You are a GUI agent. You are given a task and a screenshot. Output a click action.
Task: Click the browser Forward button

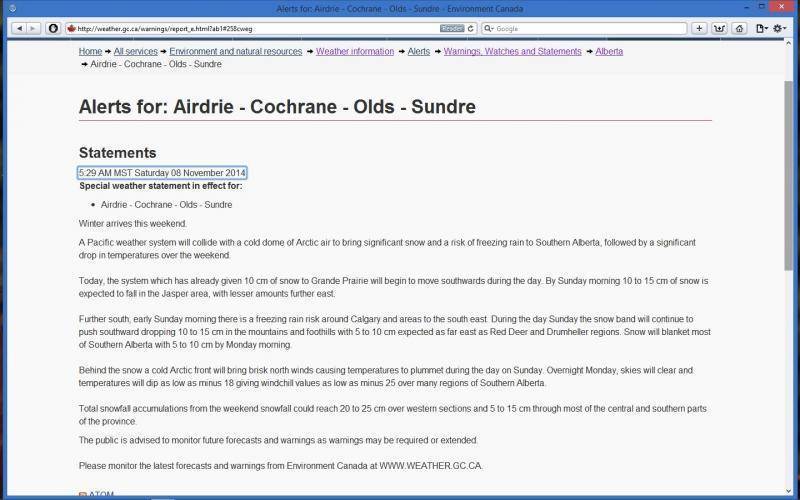coord(33,28)
